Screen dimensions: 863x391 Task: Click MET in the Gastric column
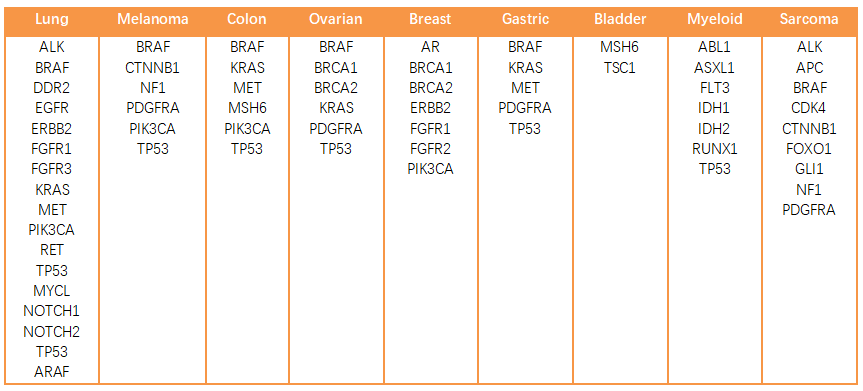[x=525, y=88]
